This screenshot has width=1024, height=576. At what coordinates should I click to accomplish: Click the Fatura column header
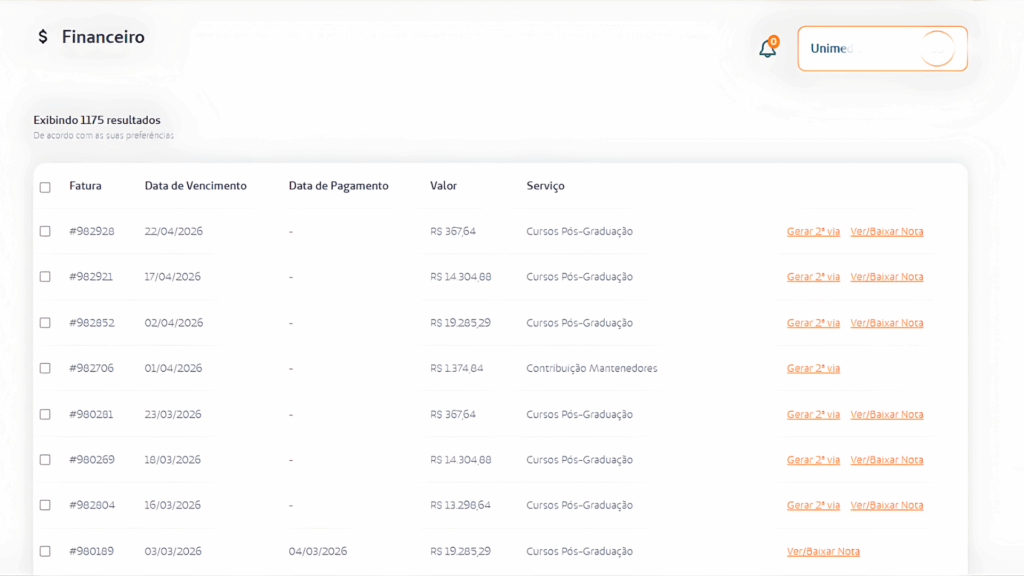[85, 186]
